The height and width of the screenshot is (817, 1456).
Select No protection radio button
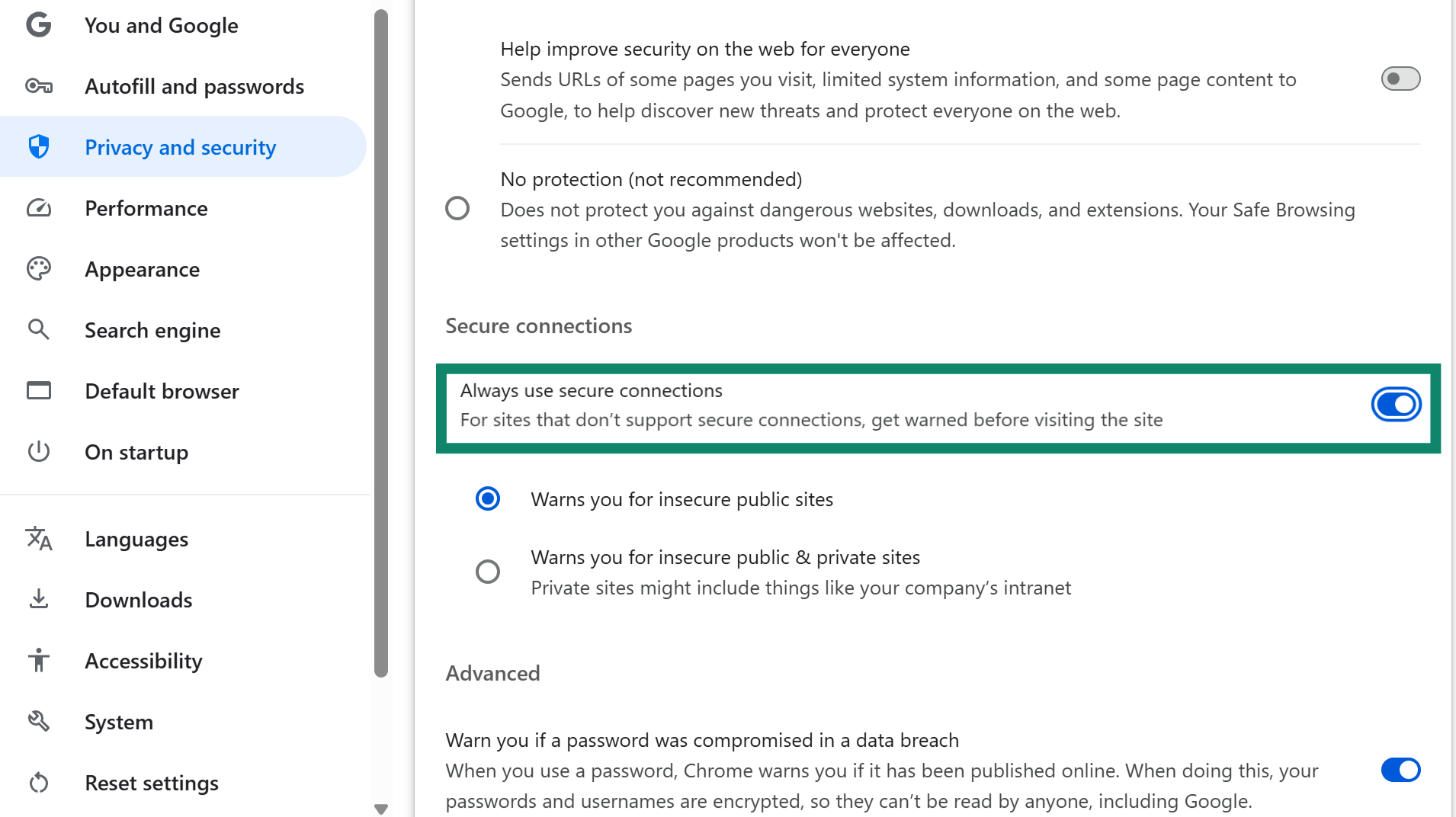(457, 207)
